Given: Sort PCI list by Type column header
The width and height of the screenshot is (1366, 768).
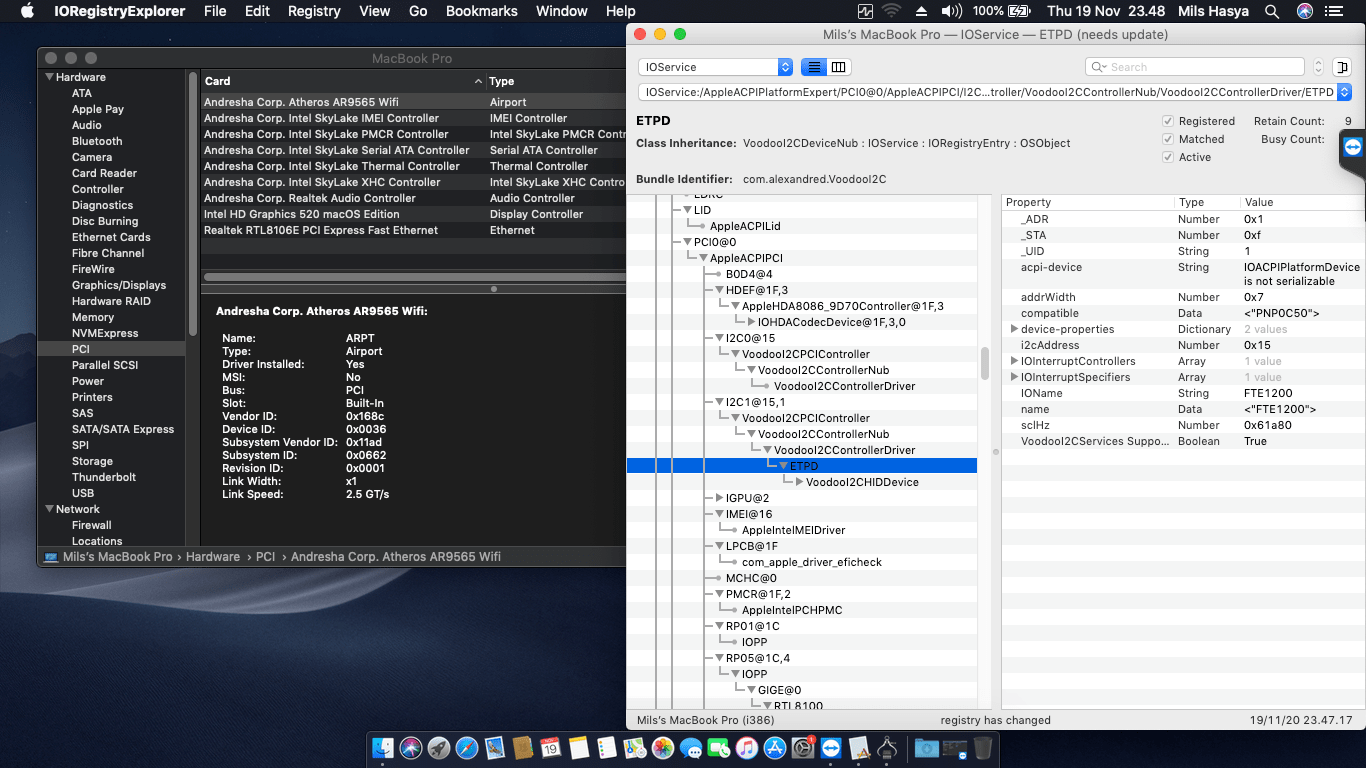Looking at the screenshot, I should pos(556,81).
